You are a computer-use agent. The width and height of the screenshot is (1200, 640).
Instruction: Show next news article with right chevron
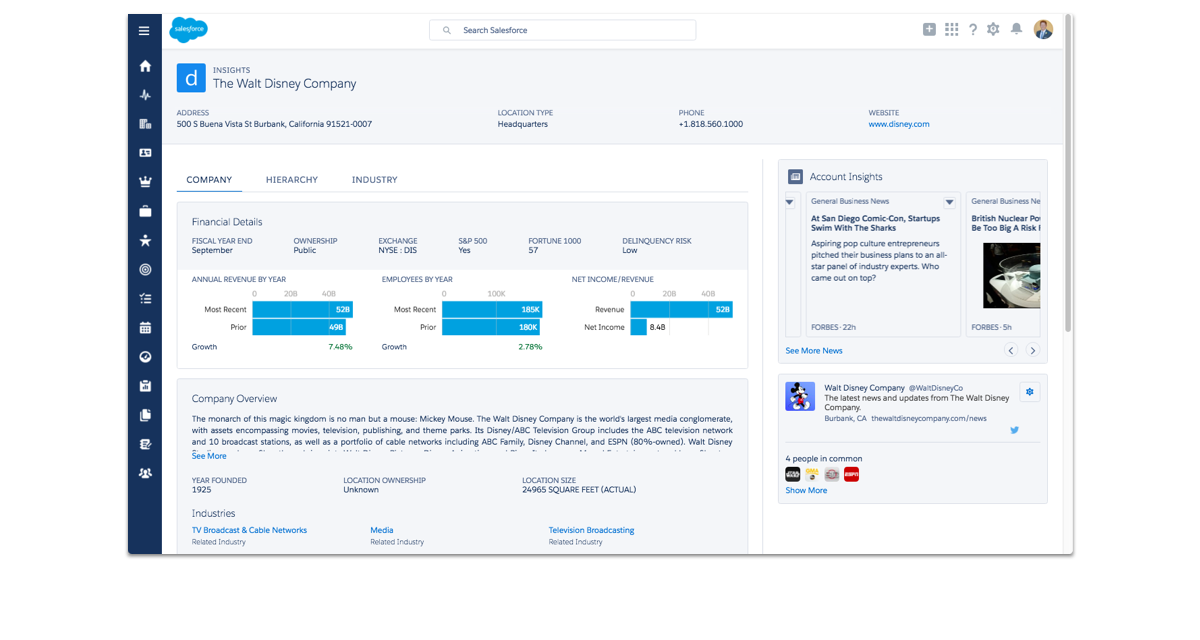coord(1033,350)
